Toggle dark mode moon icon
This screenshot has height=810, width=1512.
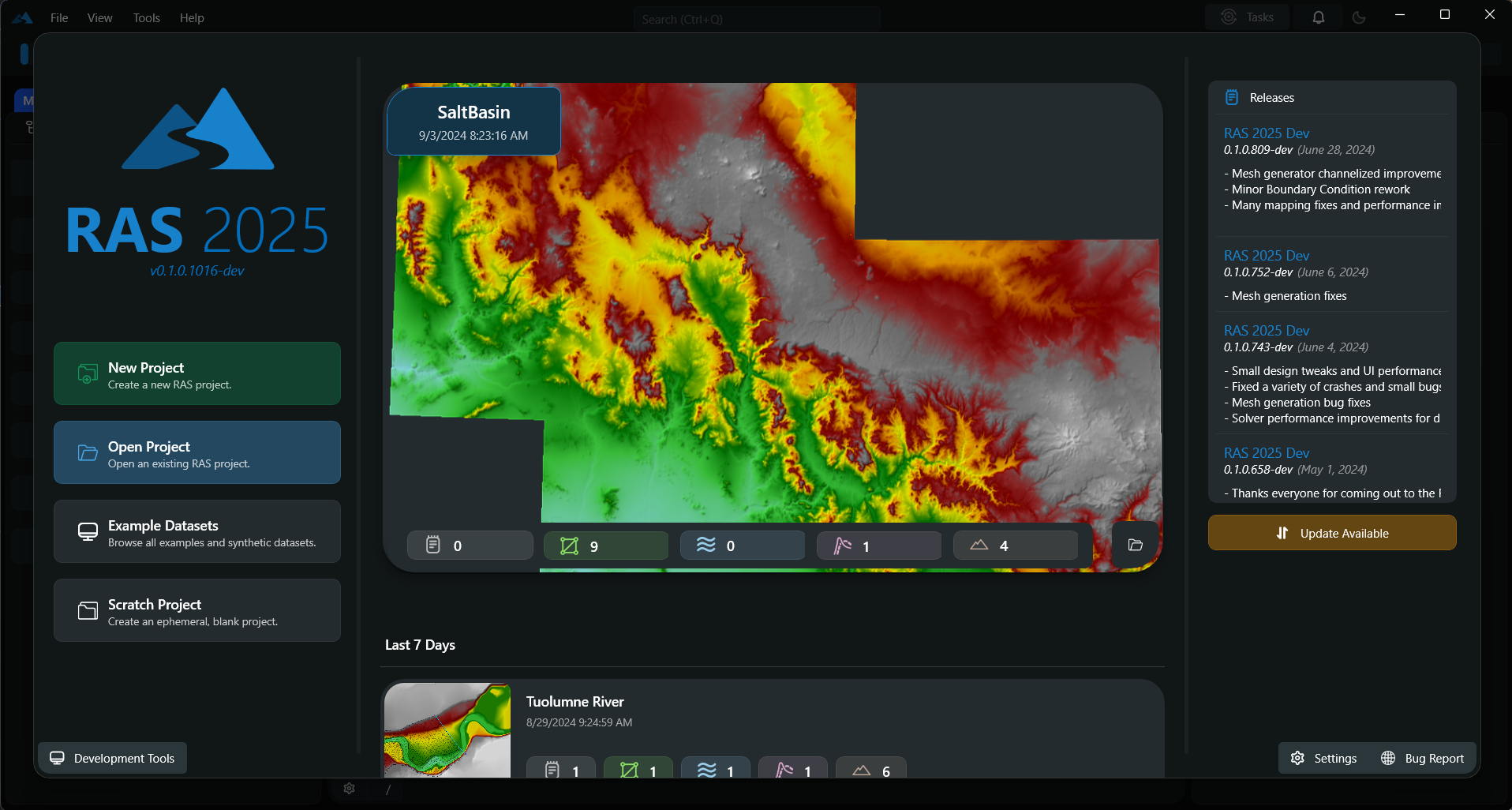point(1358,17)
